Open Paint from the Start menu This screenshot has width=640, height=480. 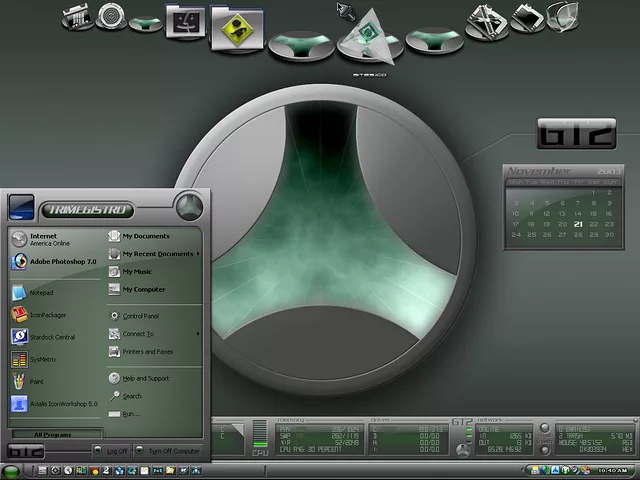click(38, 381)
